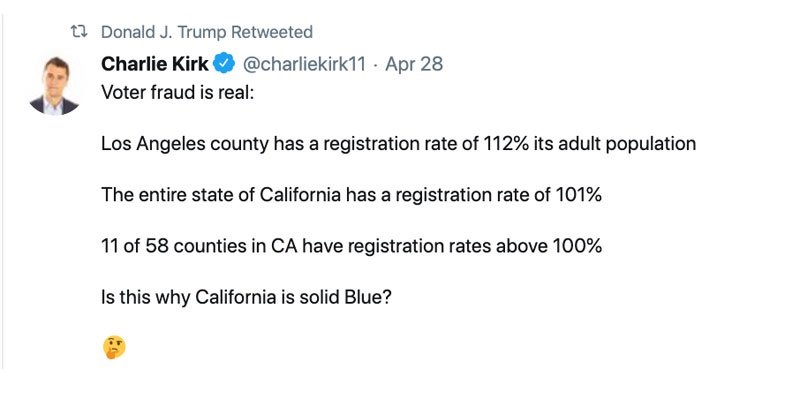This screenshot has height=403, width=800.
Task: Click the Los Angeles county 112% line
Action: tap(398, 144)
